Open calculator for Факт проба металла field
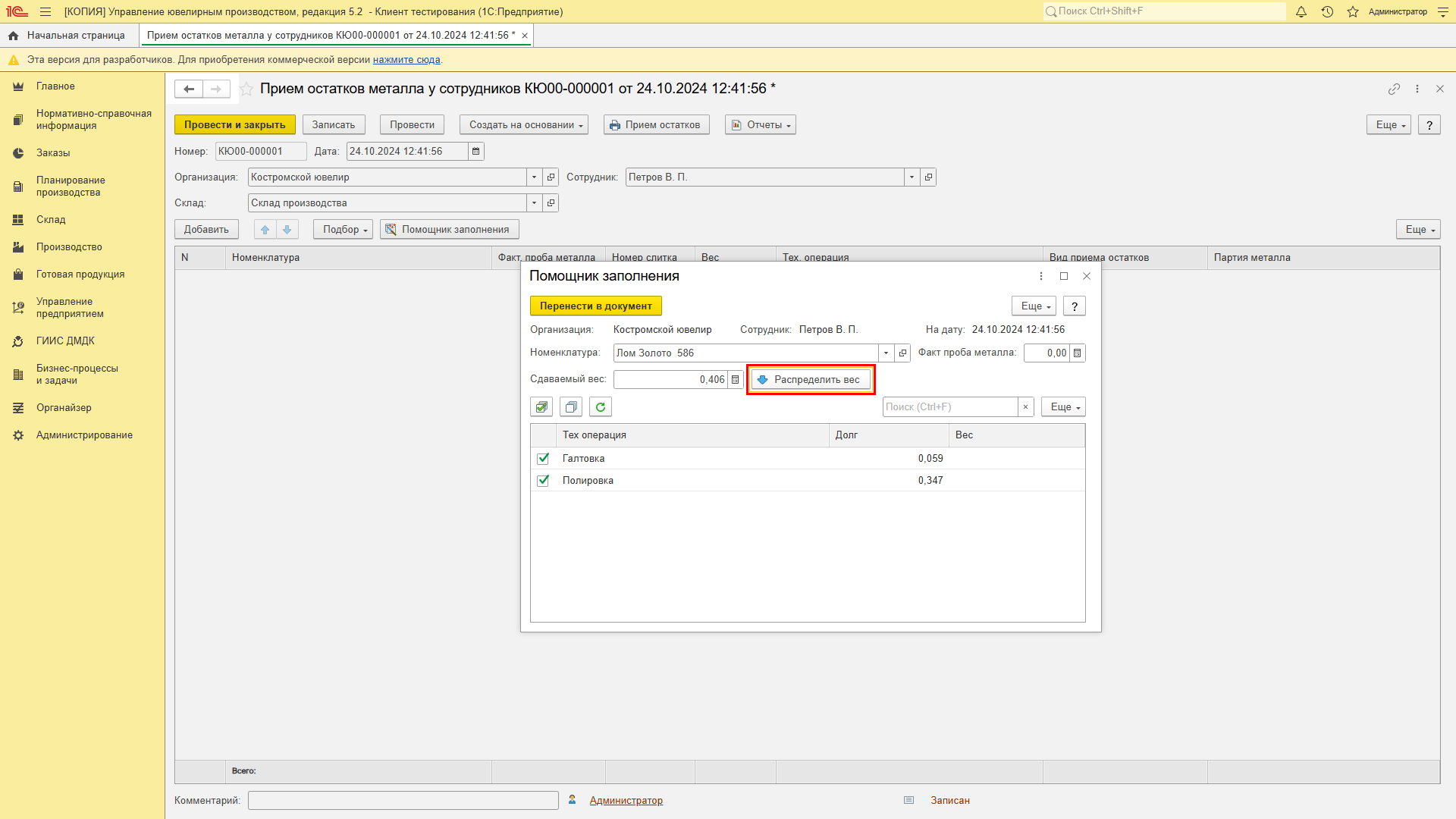 (1077, 353)
